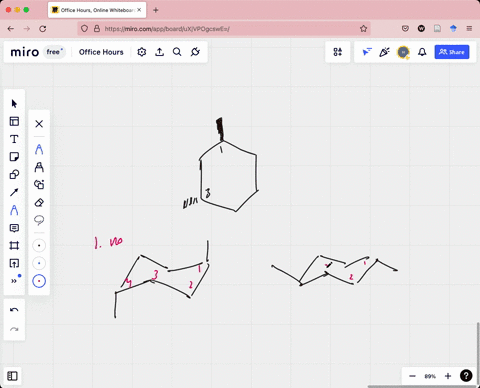Image resolution: width=480 pixels, height=388 pixels.
Task: Open notifications bell
Action: (x=422, y=52)
